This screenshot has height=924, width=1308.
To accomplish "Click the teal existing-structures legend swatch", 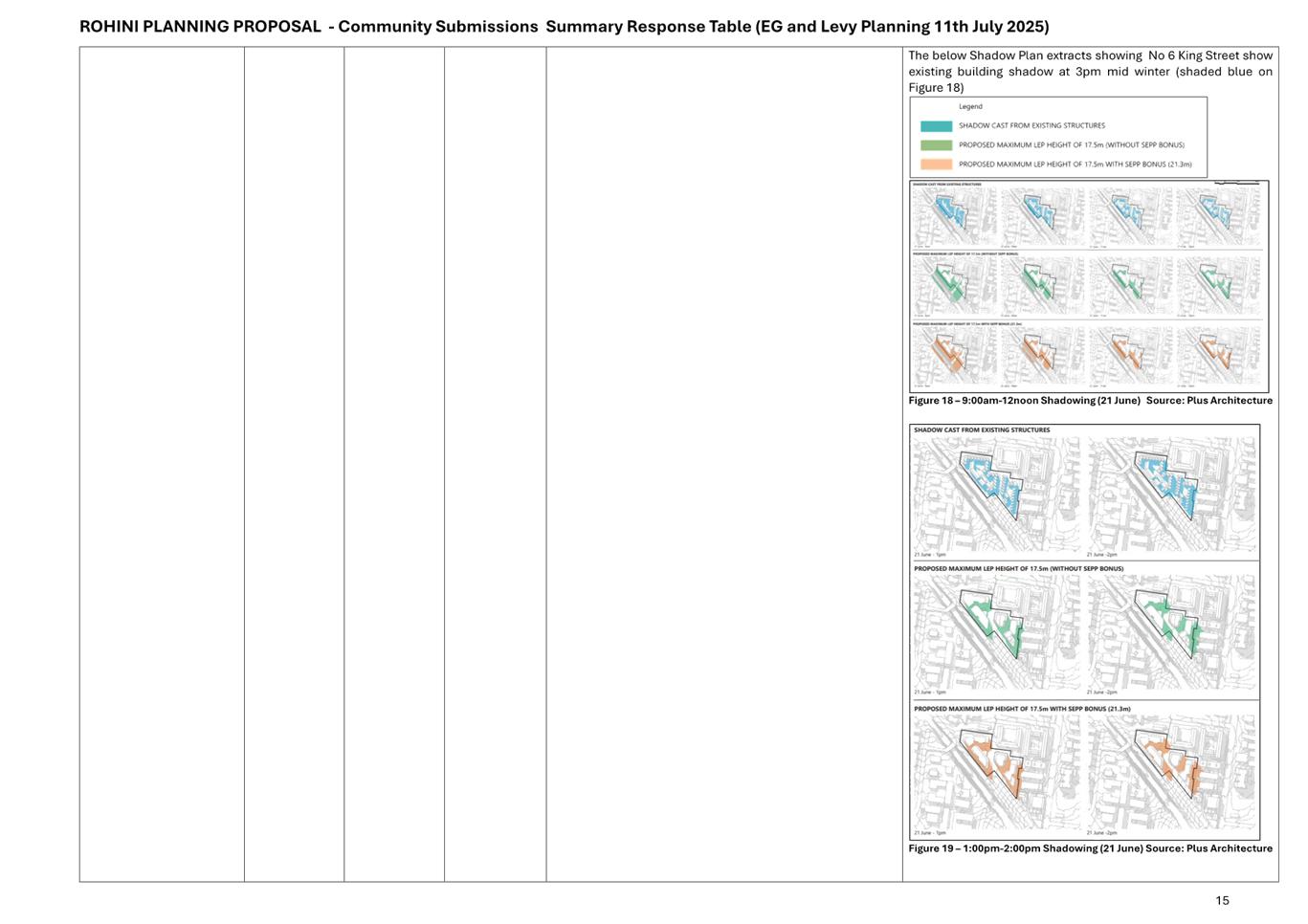I will coord(936,126).
